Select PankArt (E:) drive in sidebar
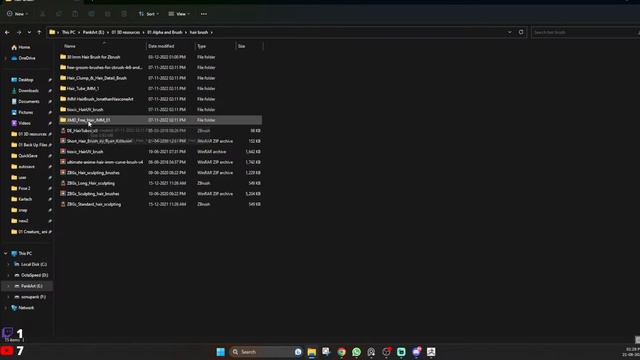The width and height of the screenshot is (640, 360). (31, 286)
